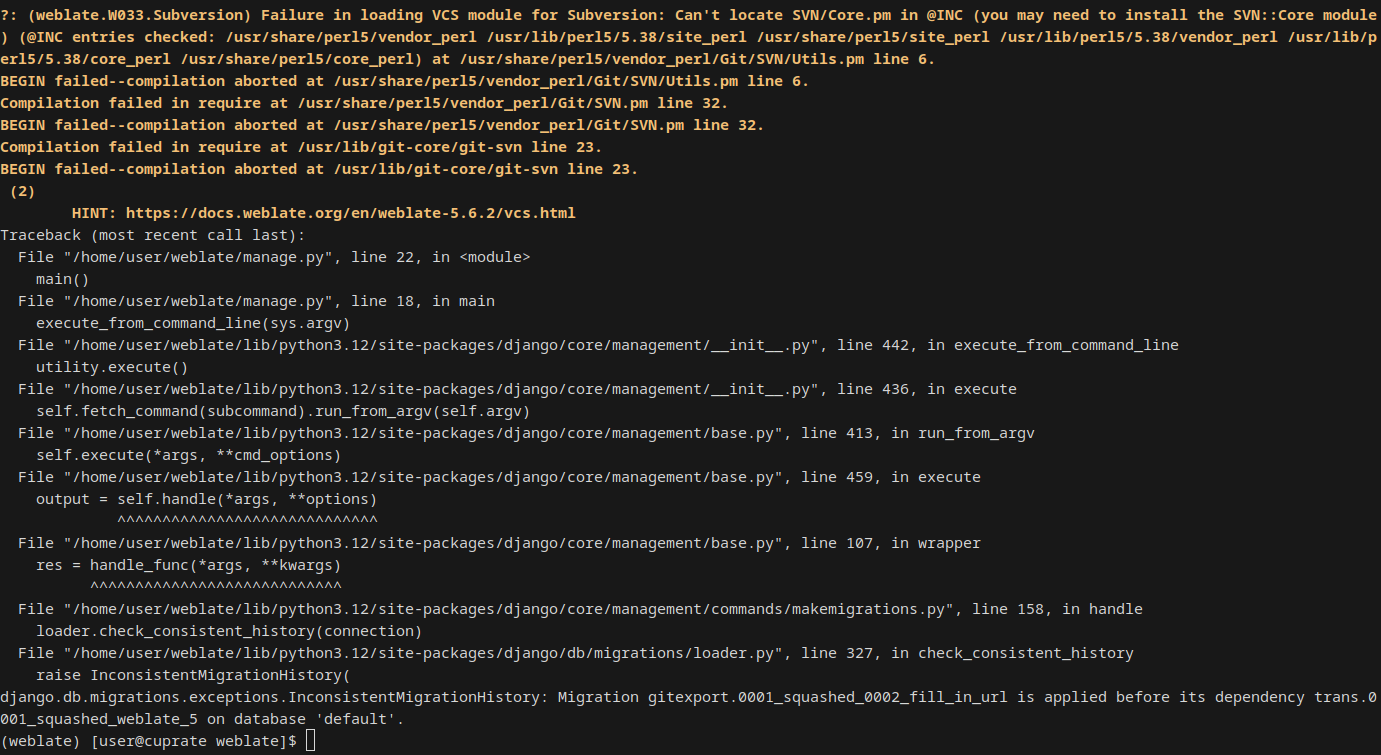The width and height of the screenshot is (1381, 755).
Task: Click 'res = handle_func(*args, **kwargs)' line
Action: pos(189,565)
